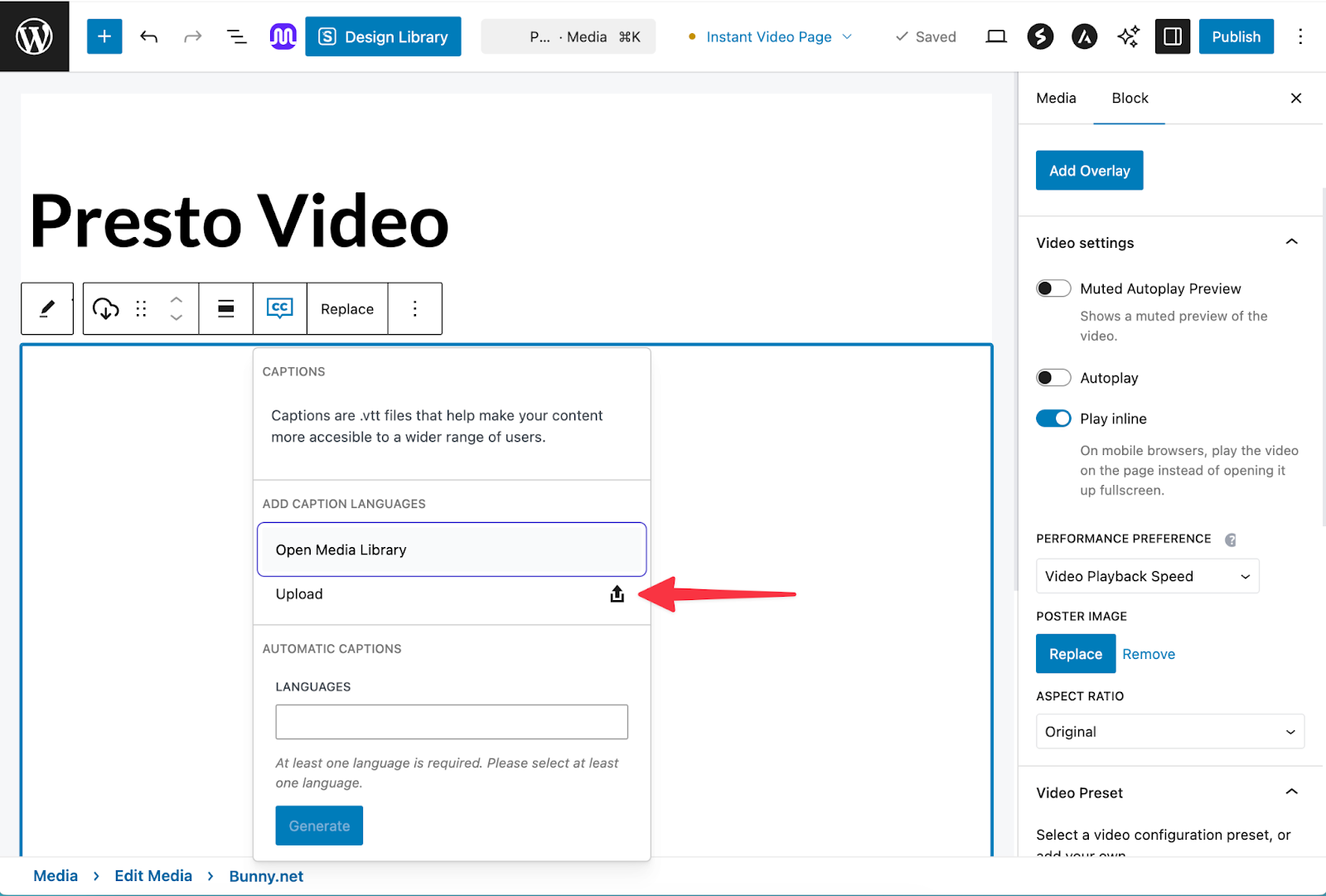Screen dimensions: 1326x896
Task: Switch to the Media tab in sidebar
Action: (1055, 98)
